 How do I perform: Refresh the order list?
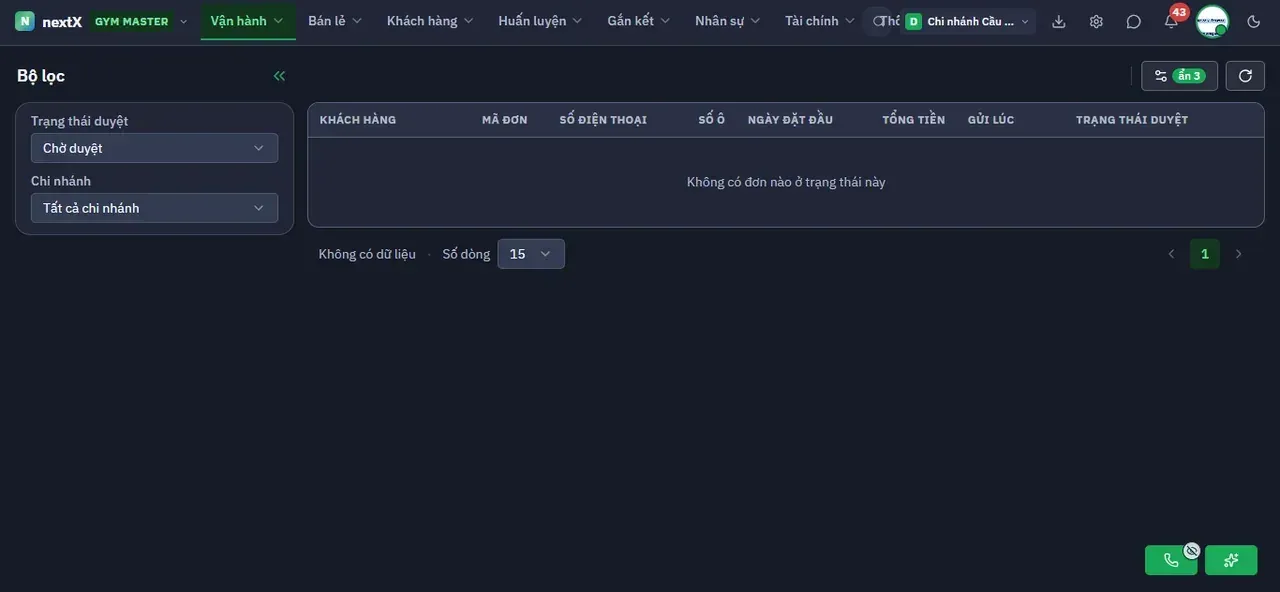click(1245, 76)
